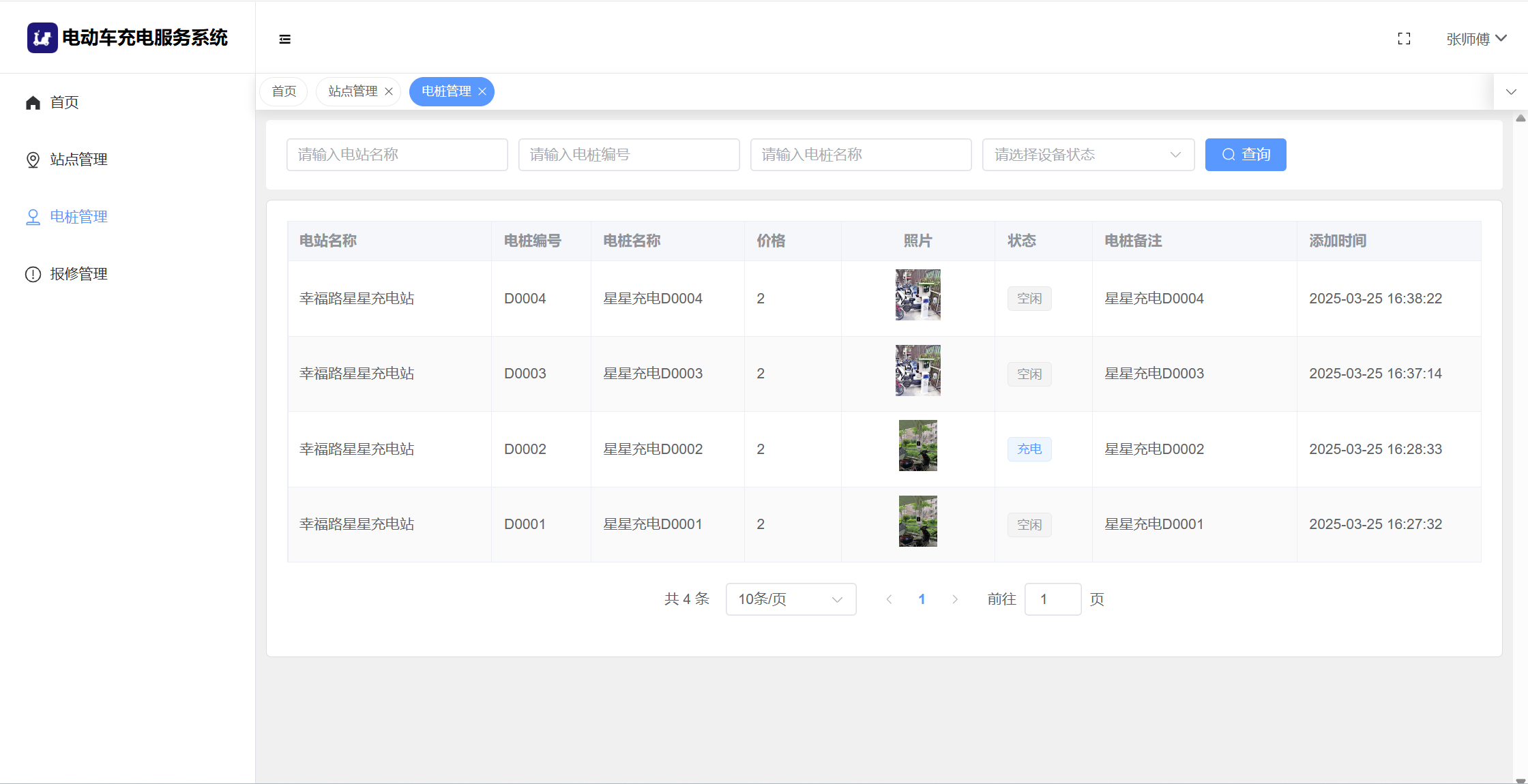Open 首页 via the home icon

coord(33,102)
